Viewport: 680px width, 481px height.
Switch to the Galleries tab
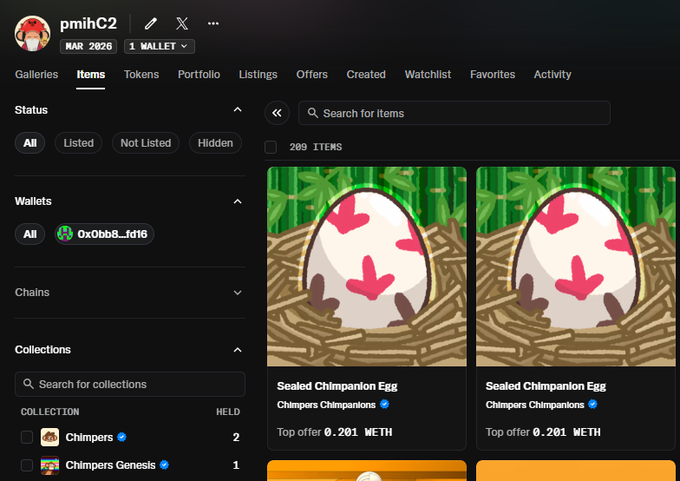point(36,75)
